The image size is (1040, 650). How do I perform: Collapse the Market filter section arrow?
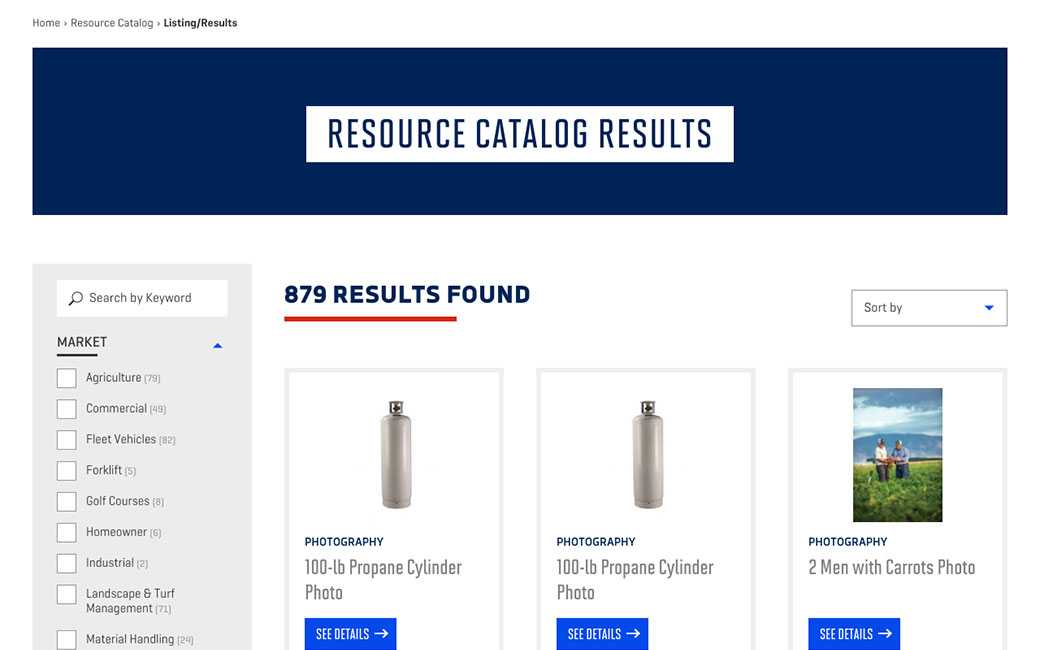point(217,346)
